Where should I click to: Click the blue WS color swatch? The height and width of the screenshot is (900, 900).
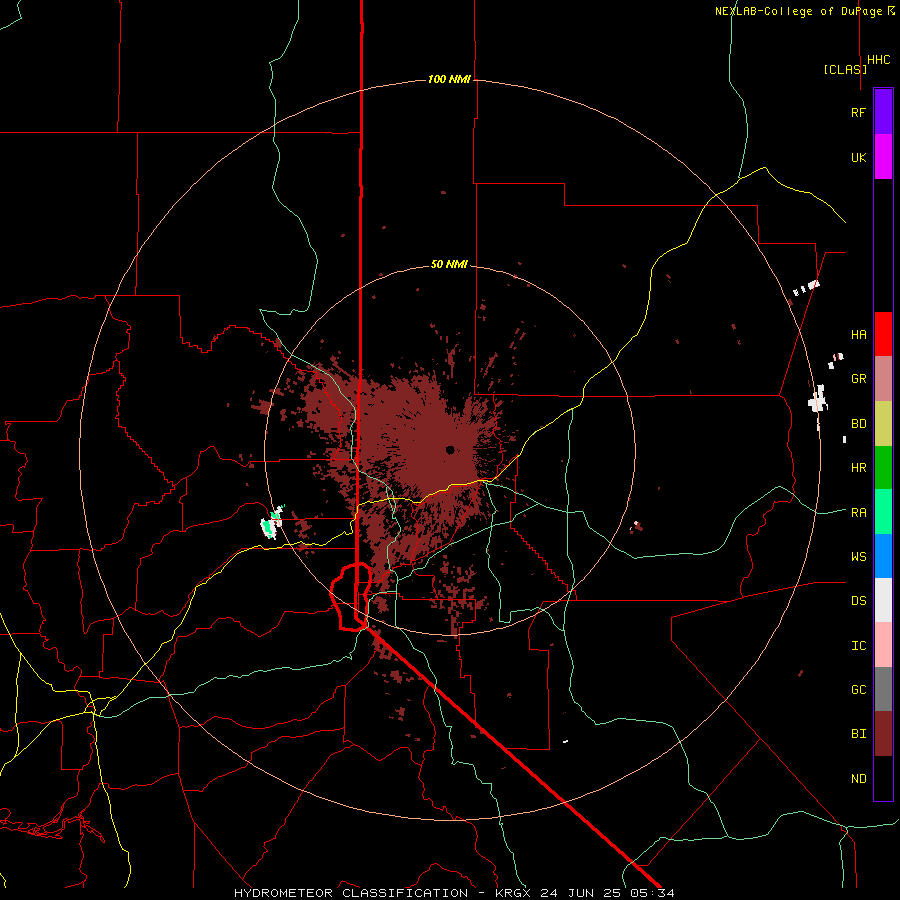point(883,556)
